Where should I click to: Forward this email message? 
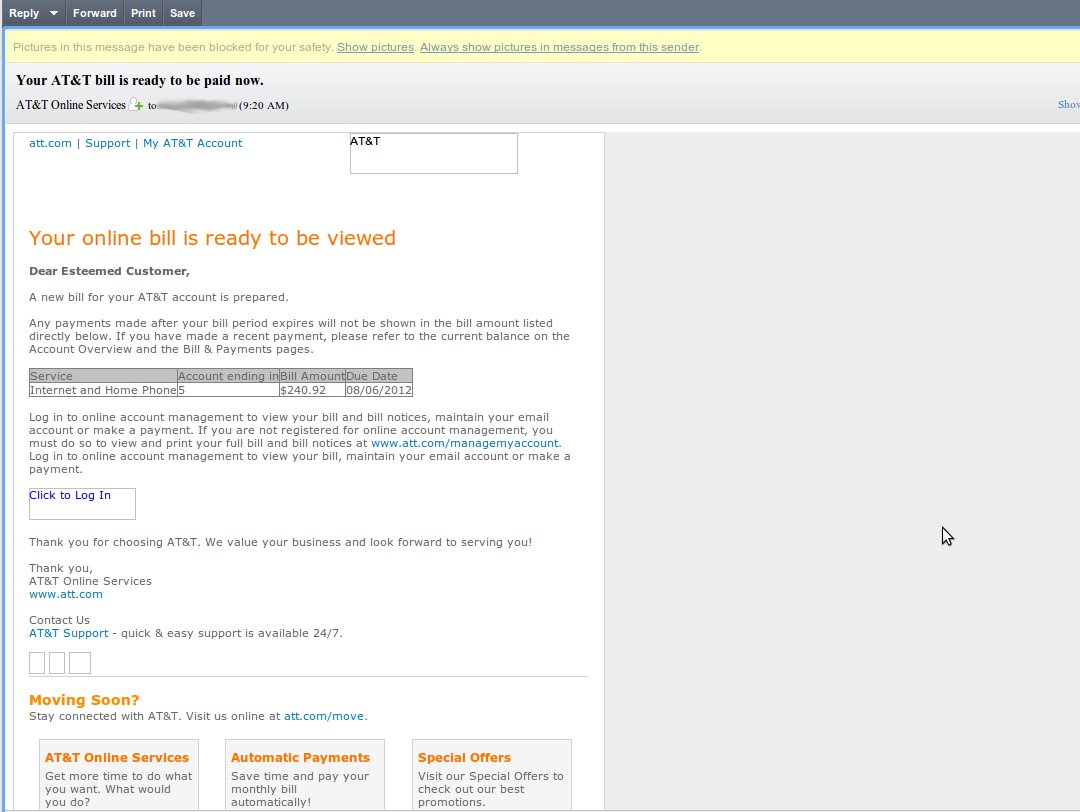click(x=95, y=13)
